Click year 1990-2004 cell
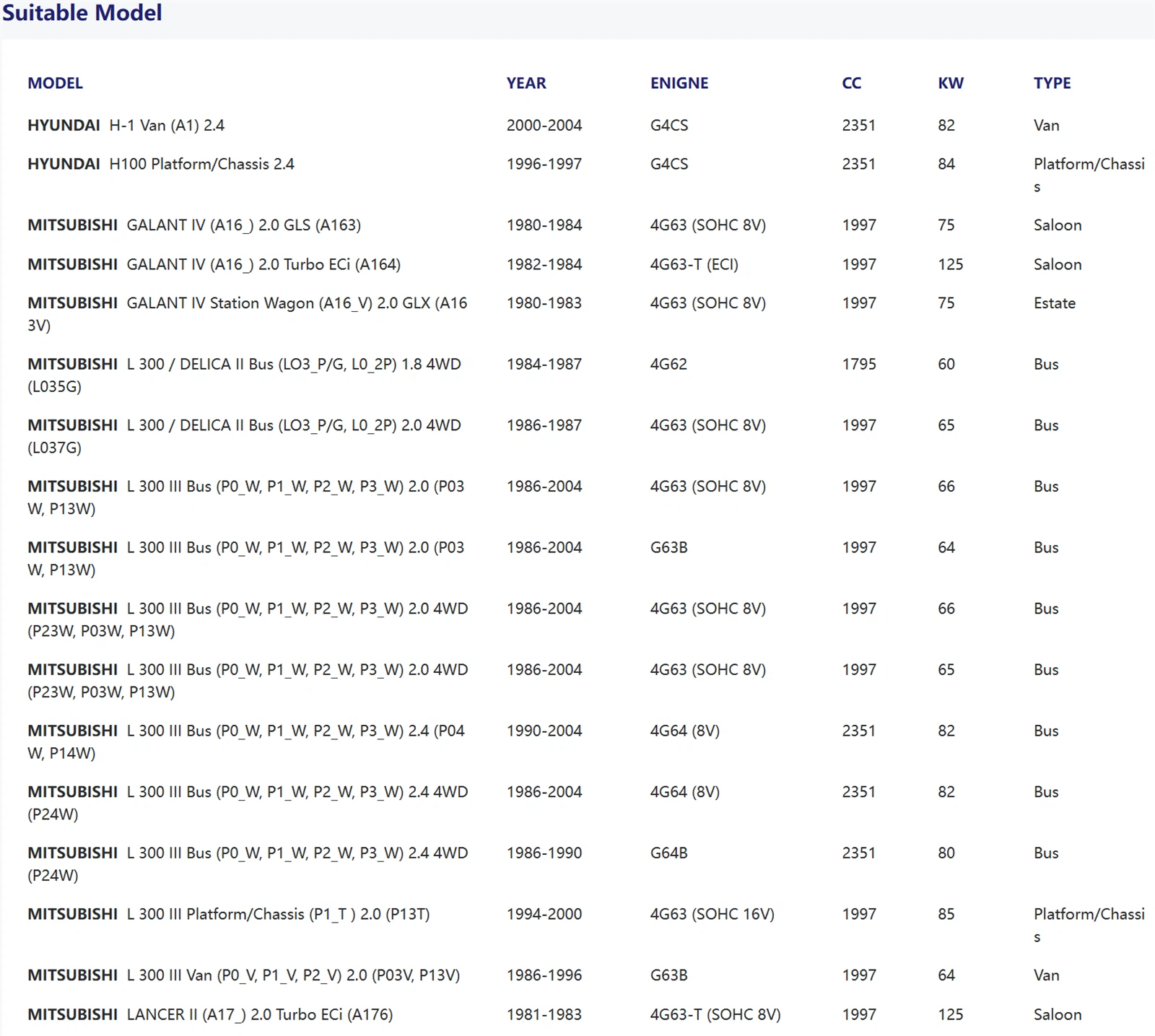The width and height of the screenshot is (1155, 1036). point(544,731)
